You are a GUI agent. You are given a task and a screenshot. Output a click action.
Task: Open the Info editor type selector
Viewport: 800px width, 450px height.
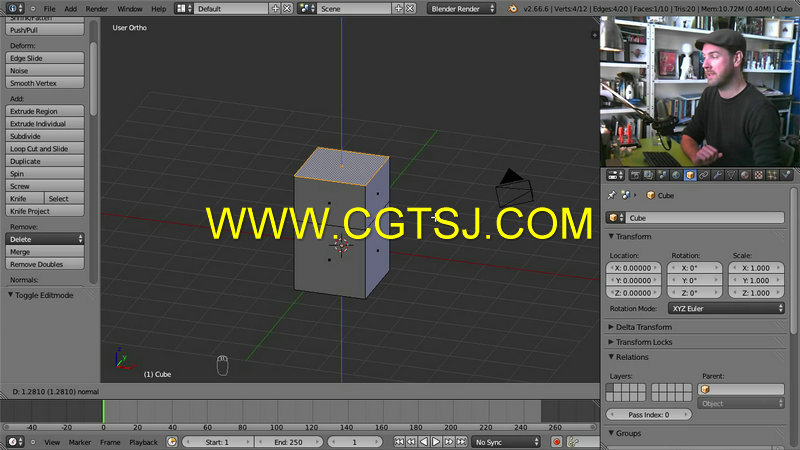point(15,9)
